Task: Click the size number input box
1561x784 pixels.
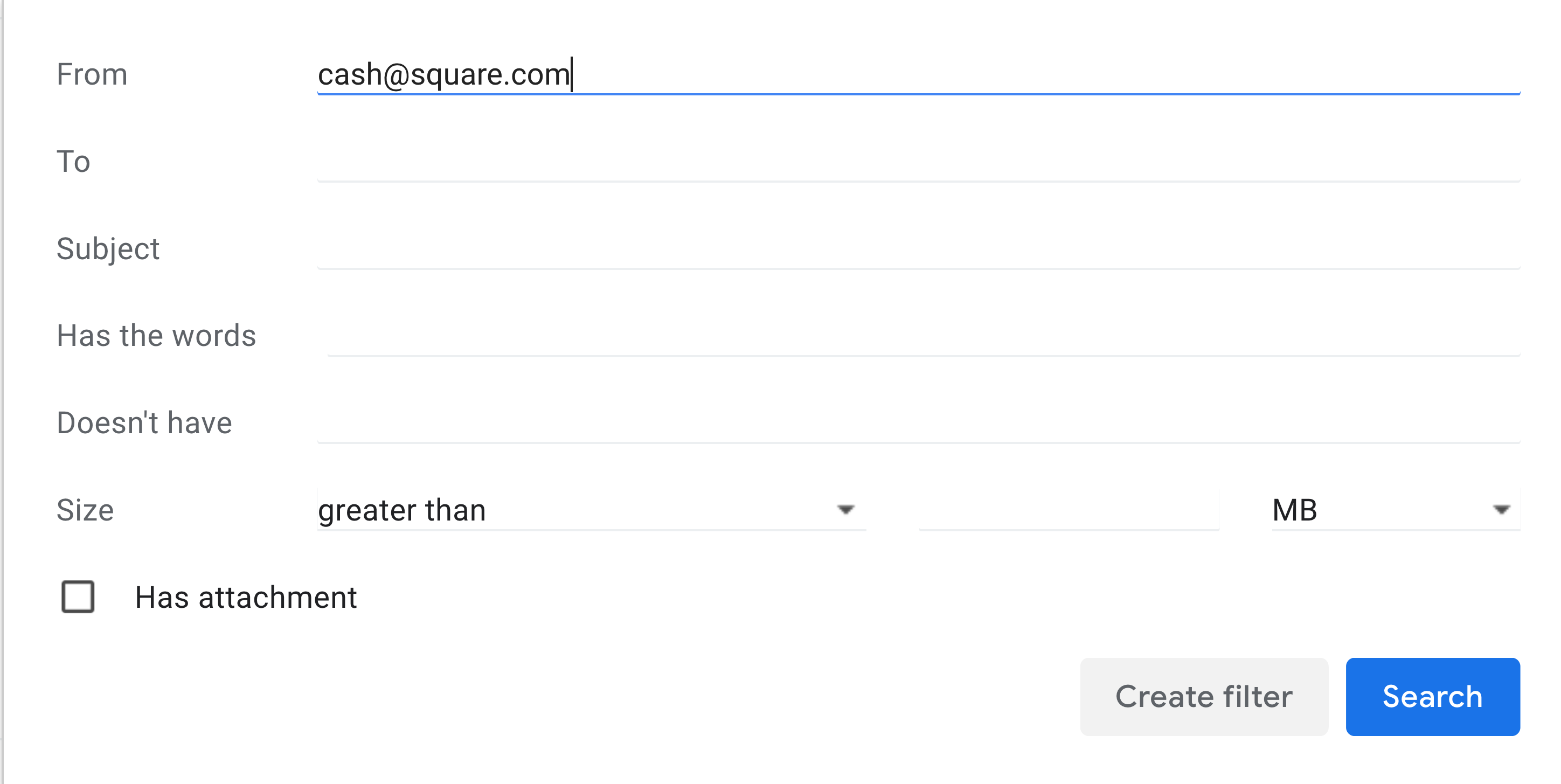Action: [x=1069, y=510]
